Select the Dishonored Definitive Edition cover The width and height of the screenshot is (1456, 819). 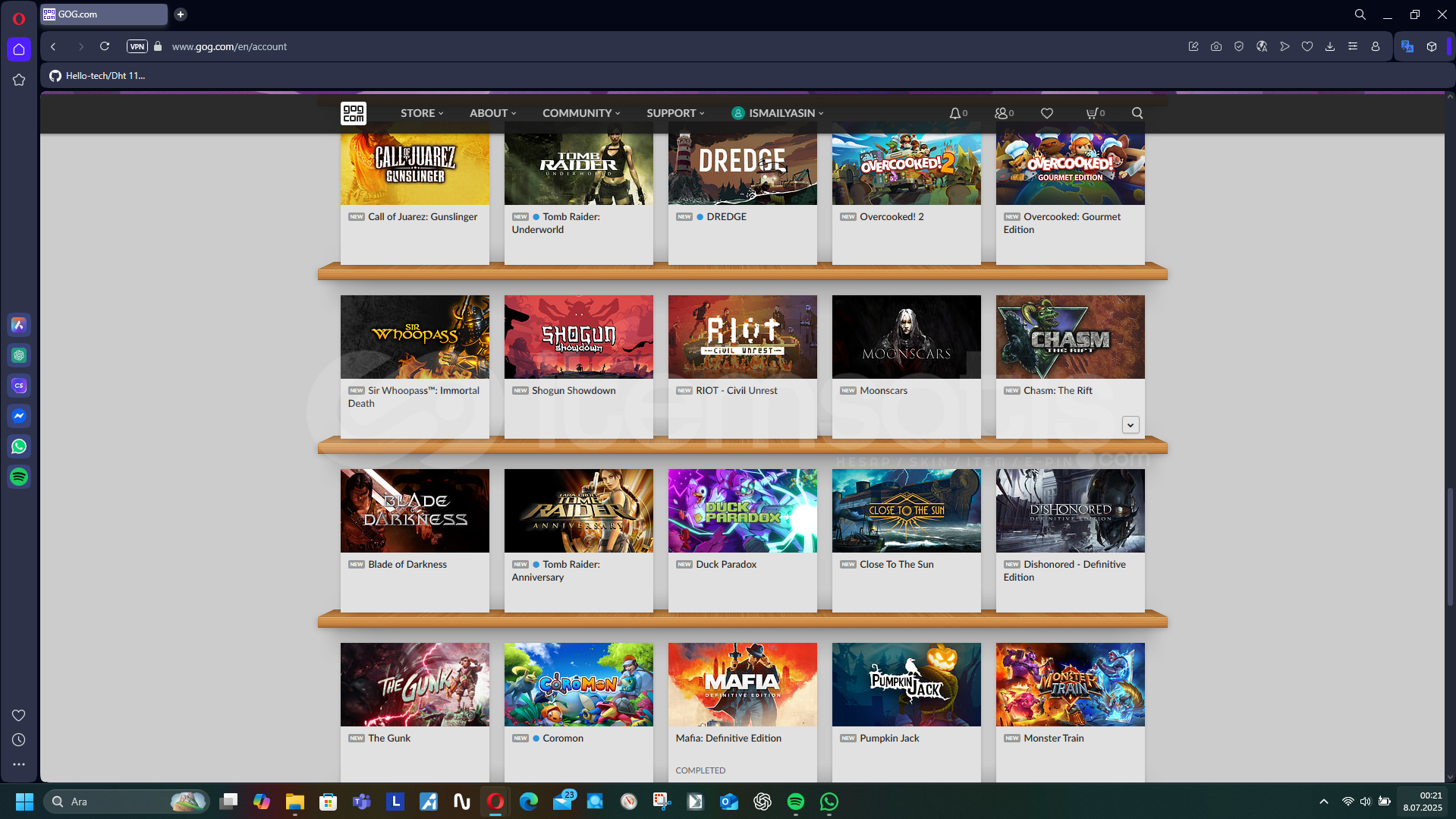(1071, 511)
